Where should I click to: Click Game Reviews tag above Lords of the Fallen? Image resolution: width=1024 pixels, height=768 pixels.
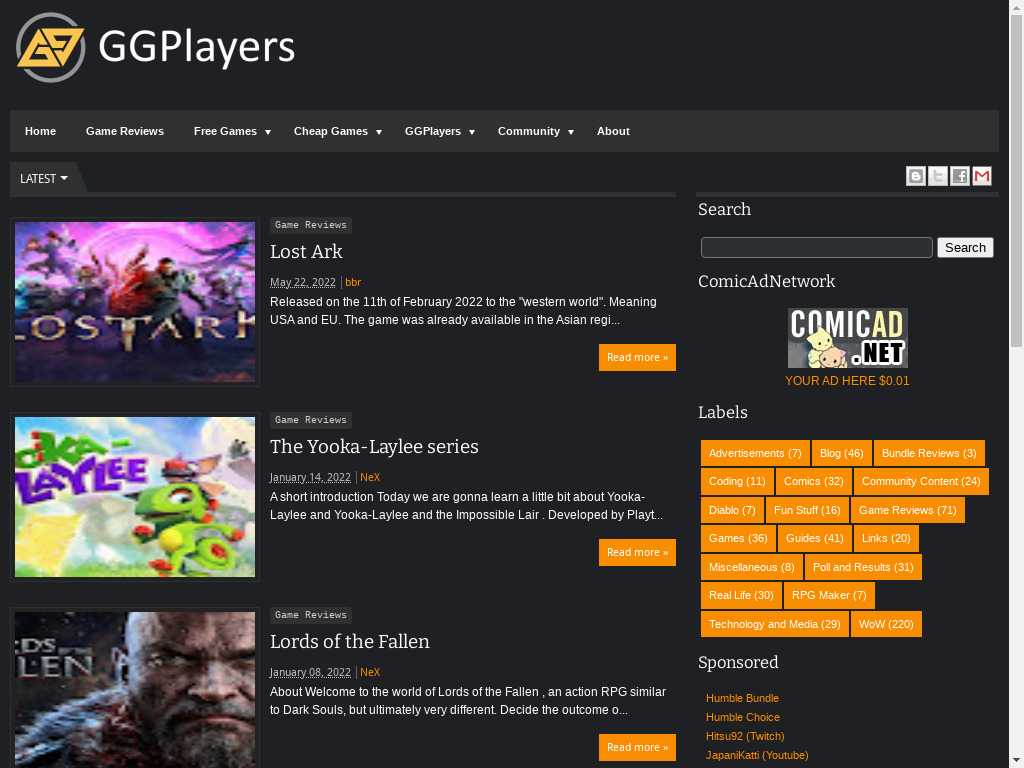point(311,615)
